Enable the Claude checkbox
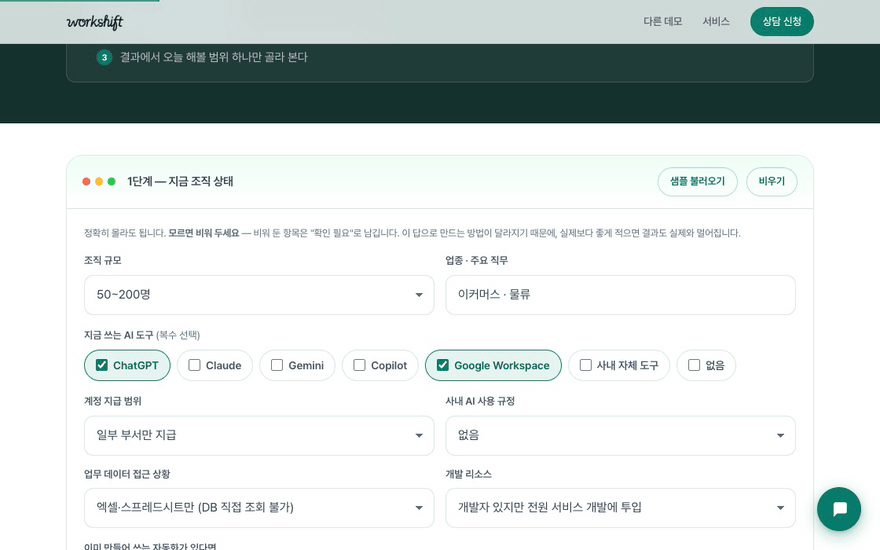Image resolution: width=880 pixels, height=550 pixels. [194, 365]
